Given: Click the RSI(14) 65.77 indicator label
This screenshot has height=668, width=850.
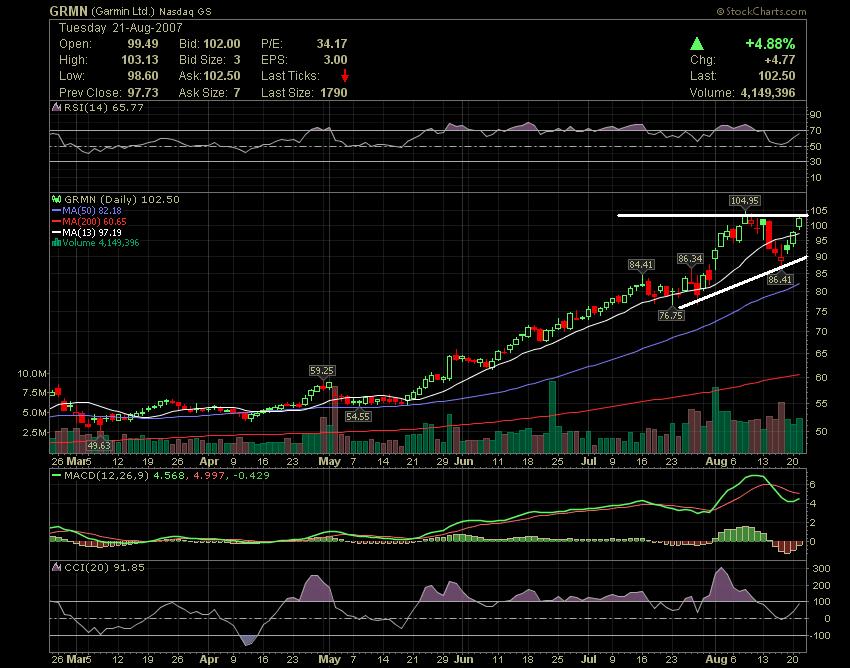Looking at the screenshot, I should click(104, 107).
